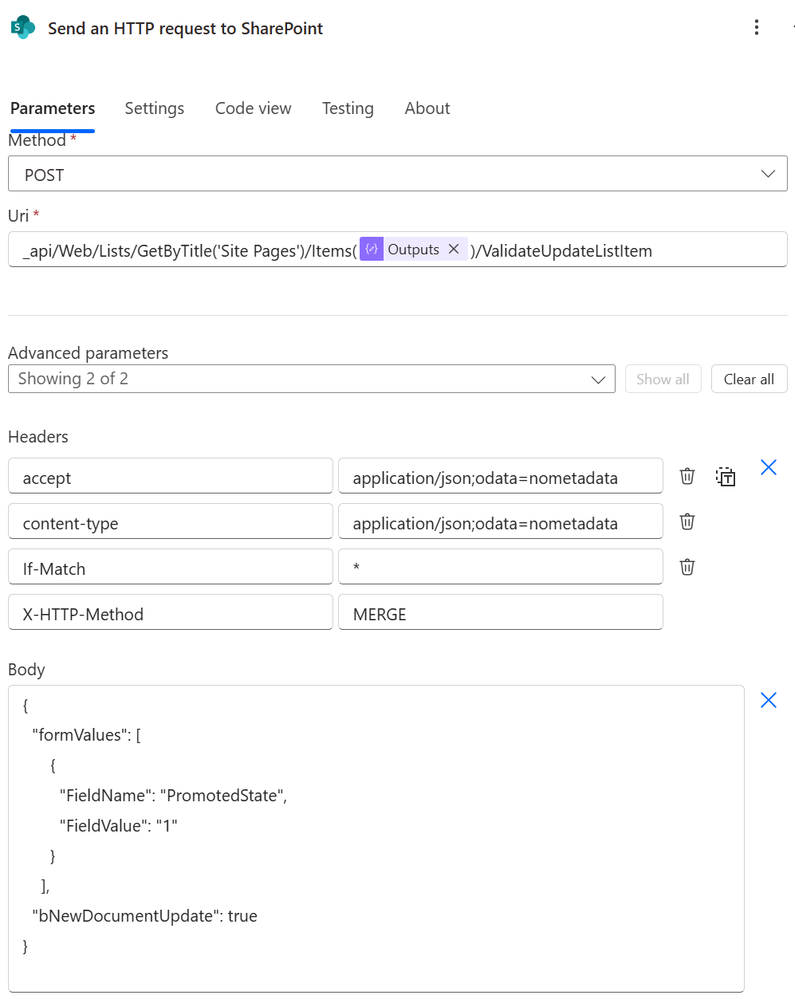The width and height of the screenshot is (795, 999).
Task: Switch headers to text mode icon
Action: (x=726, y=477)
